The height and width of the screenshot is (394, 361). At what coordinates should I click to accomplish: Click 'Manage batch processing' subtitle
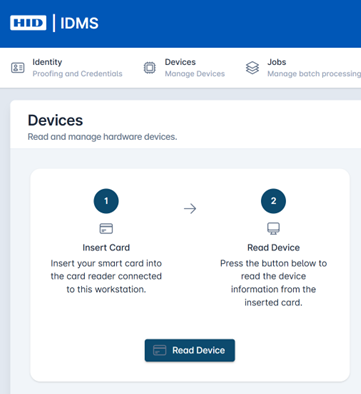coord(314,74)
